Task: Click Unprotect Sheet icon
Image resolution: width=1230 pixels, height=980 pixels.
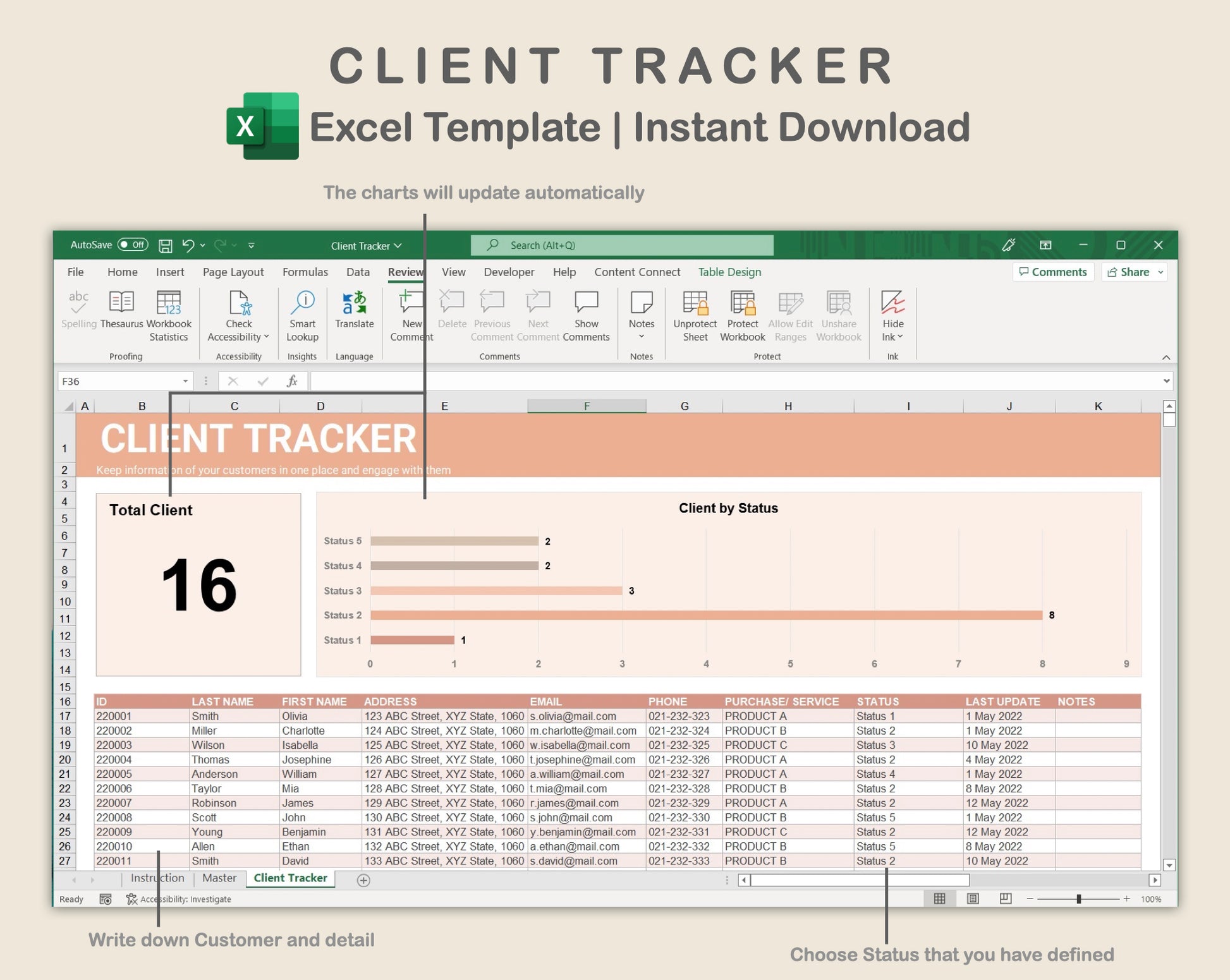Action: click(695, 304)
